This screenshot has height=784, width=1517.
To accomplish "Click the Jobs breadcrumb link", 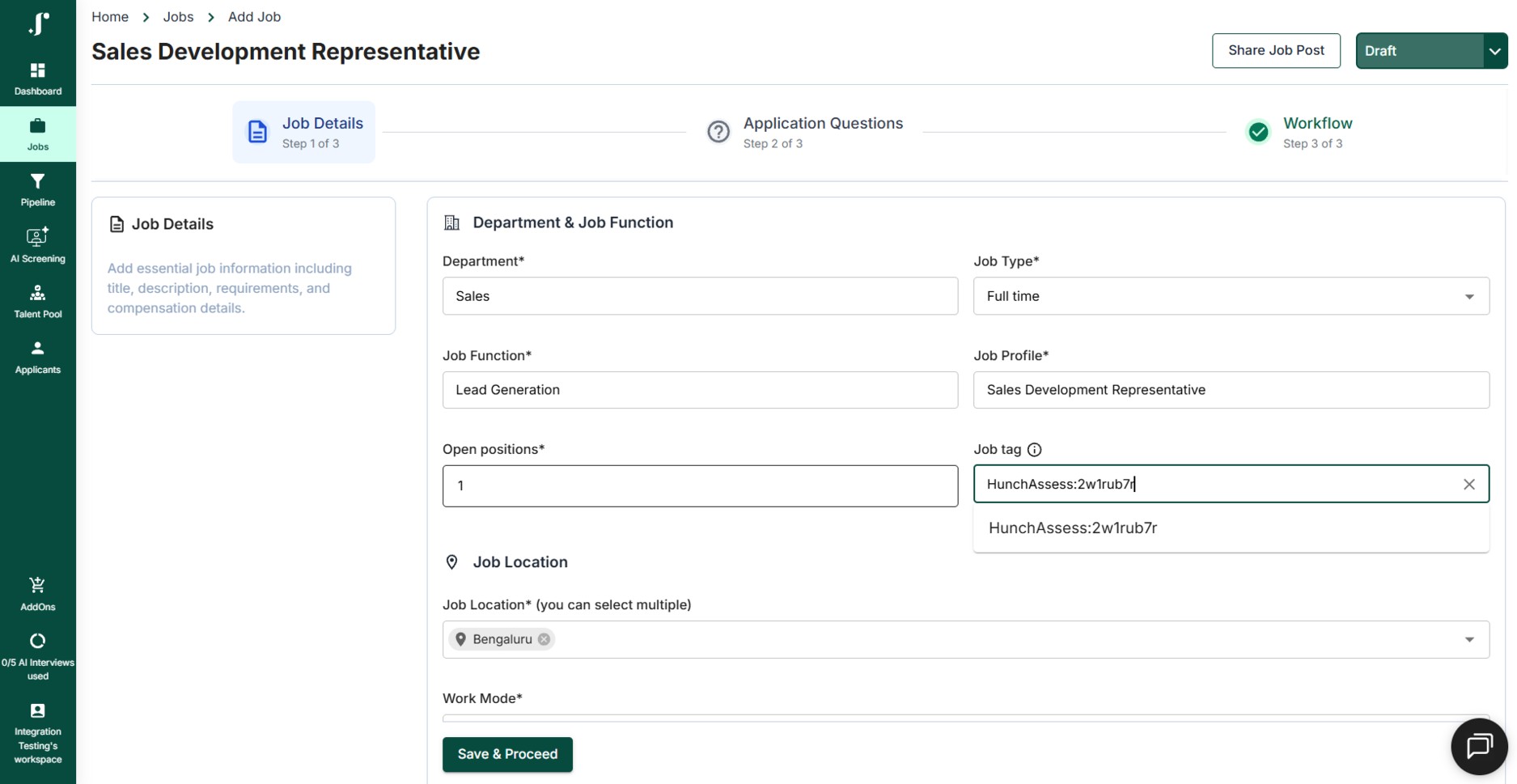I will pos(178,17).
